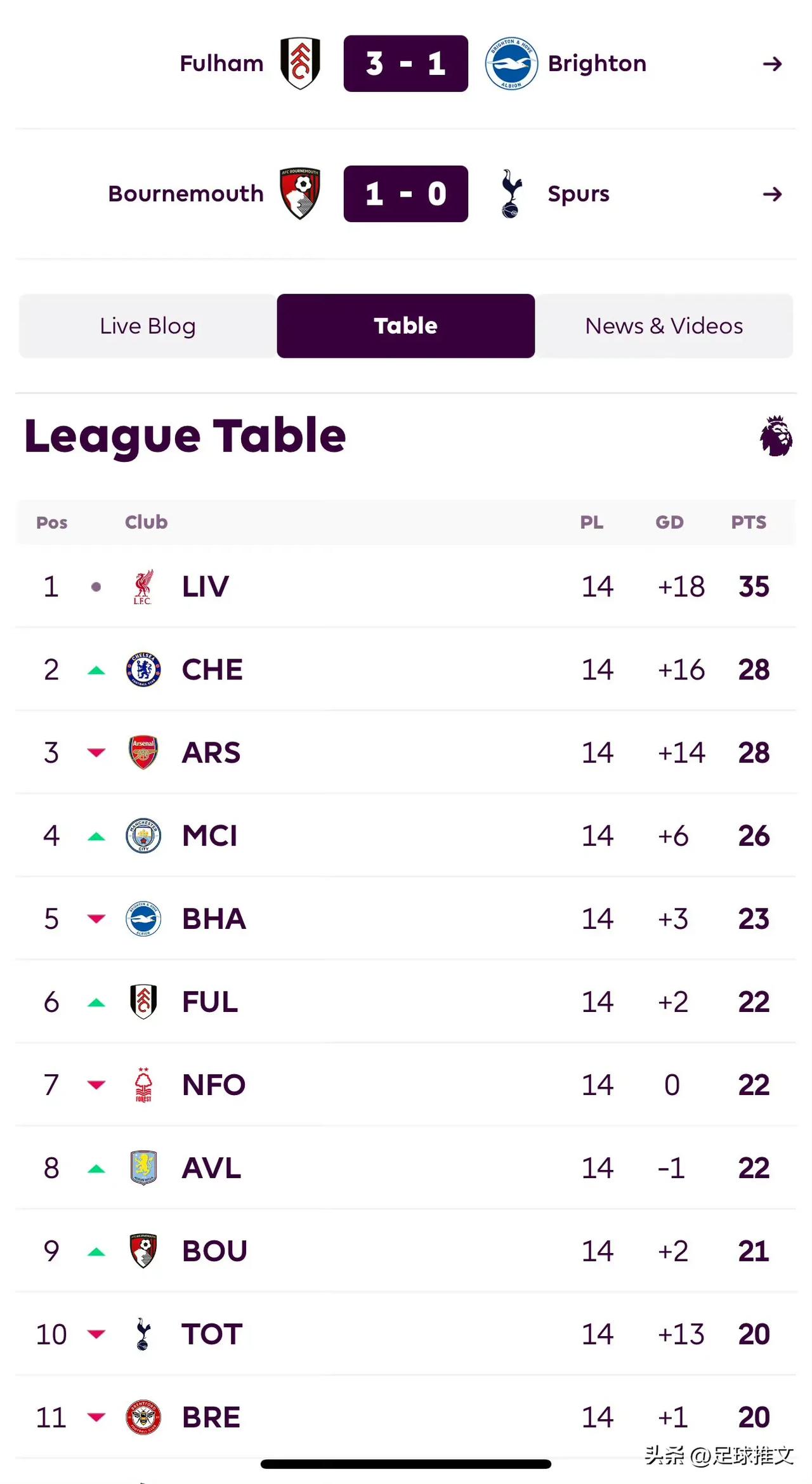The width and height of the screenshot is (812, 1484).
Task: Tap the PTS column header
Action: pos(749,522)
